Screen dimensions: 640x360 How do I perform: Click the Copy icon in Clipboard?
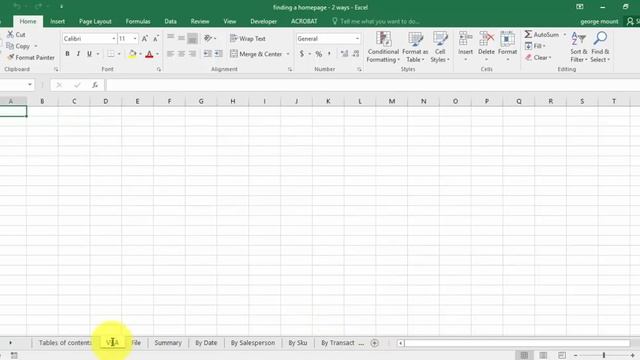coord(10,46)
